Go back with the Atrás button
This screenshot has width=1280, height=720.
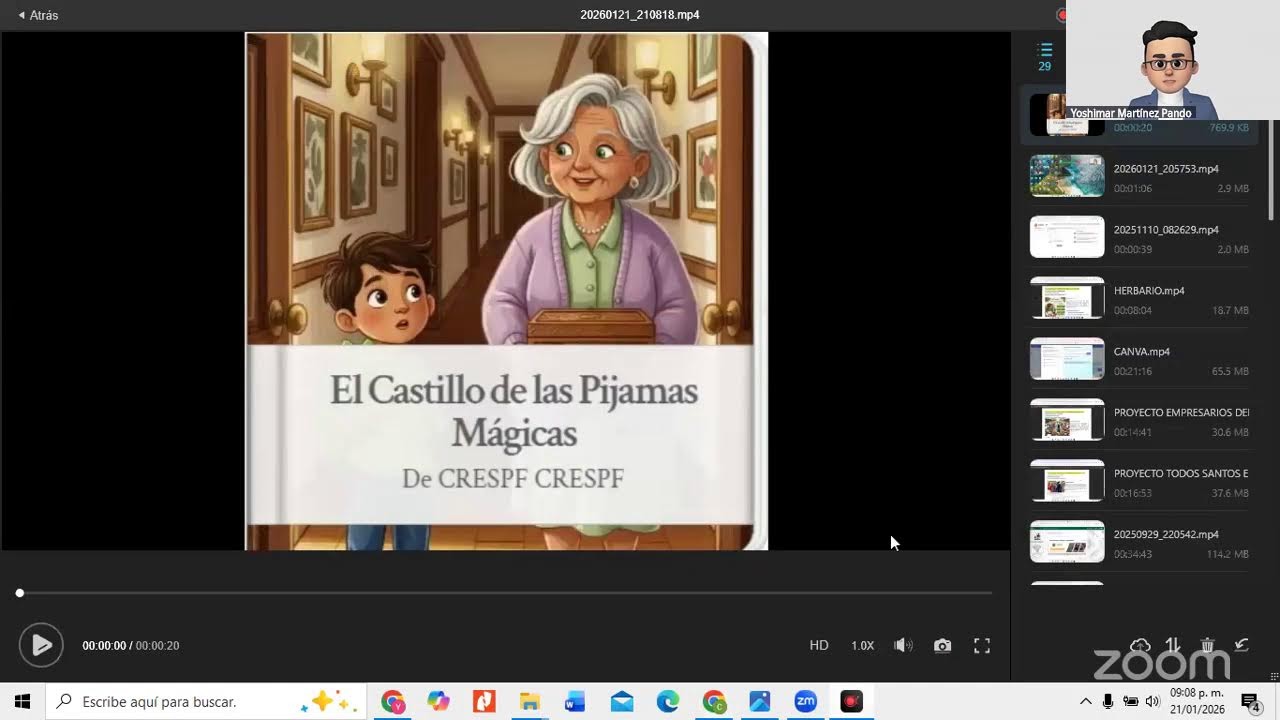(38, 15)
